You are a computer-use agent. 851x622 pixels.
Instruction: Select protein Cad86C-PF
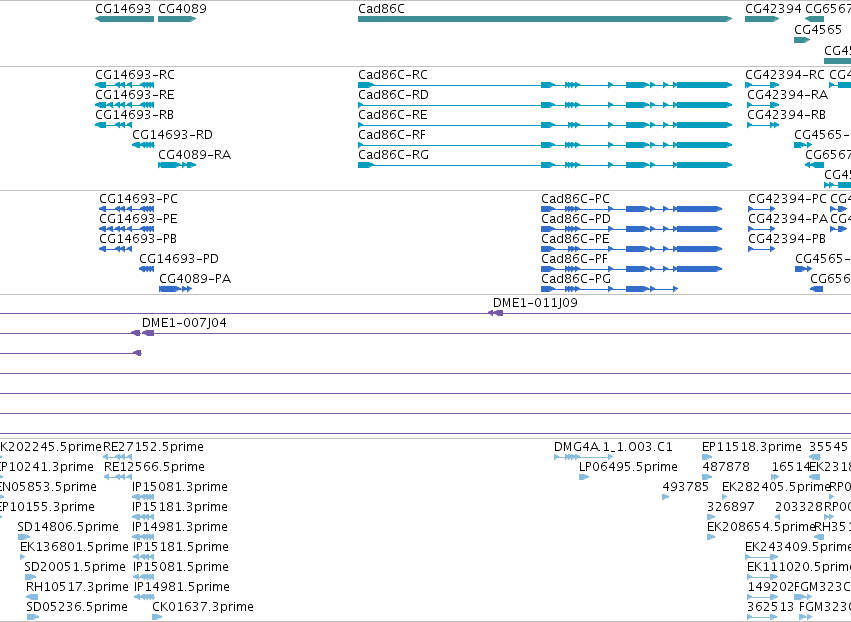point(574,259)
